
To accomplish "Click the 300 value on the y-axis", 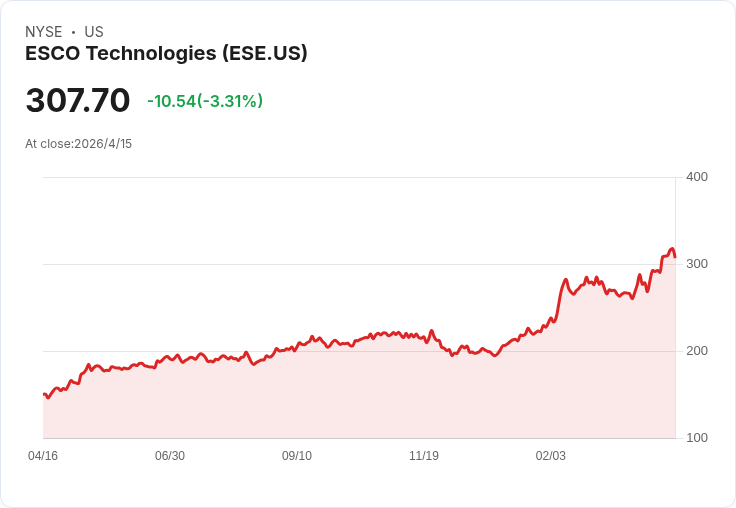I will [697, 264].
